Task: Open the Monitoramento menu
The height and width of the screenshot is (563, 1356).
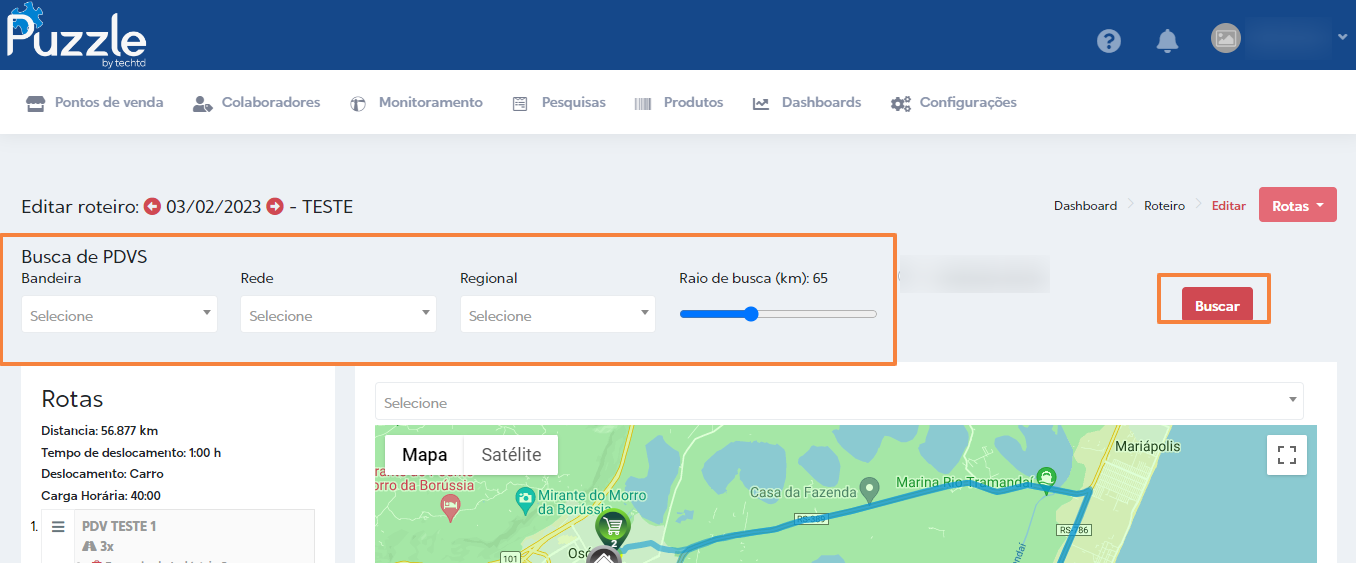Action: coord(416,103)
